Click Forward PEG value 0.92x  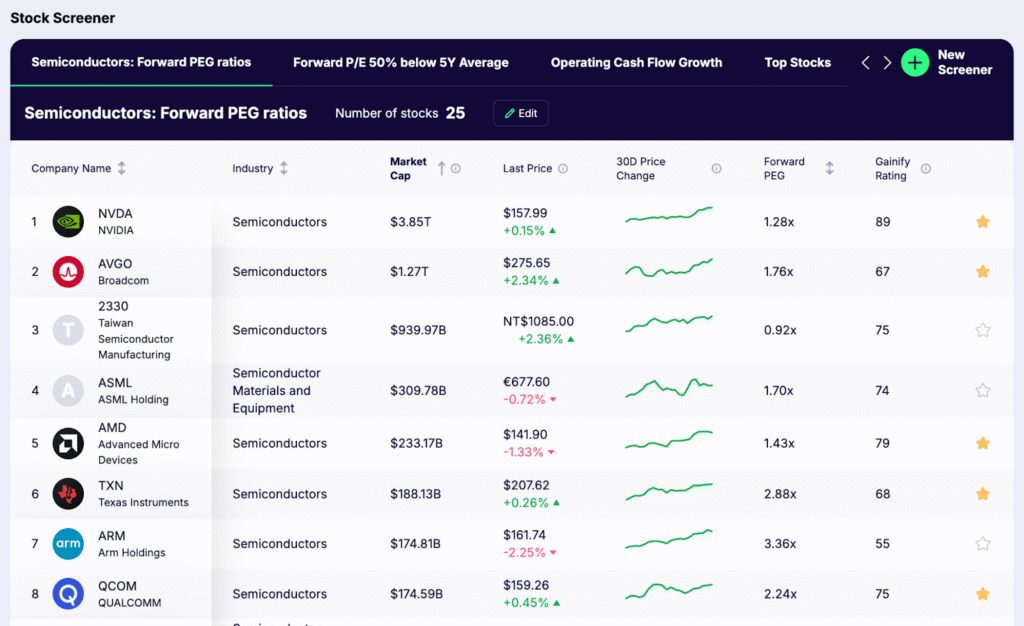[780, 330]
